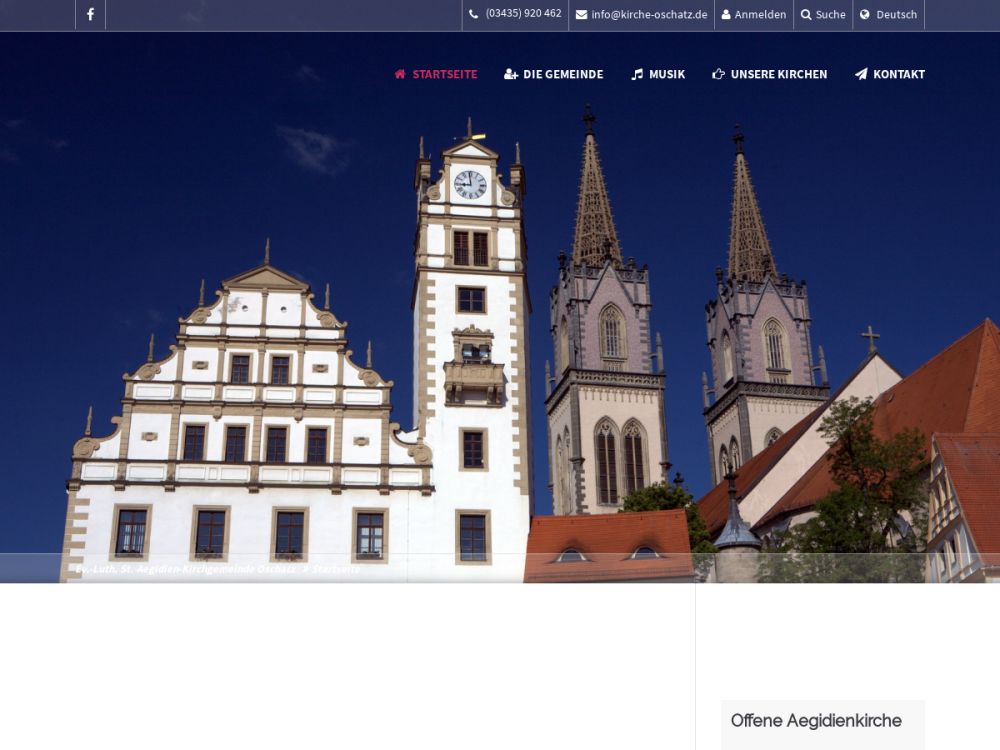Click the home icon beside Startseite
Screen dimensions: 1000x750
pos(400,74)
